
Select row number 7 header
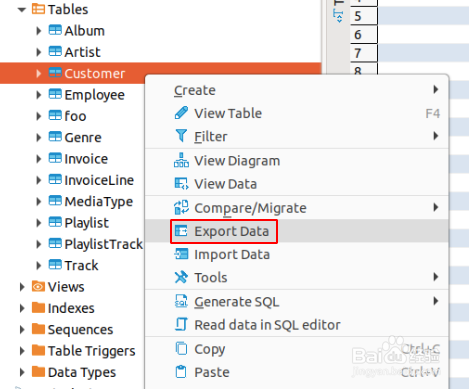(364, 53)
